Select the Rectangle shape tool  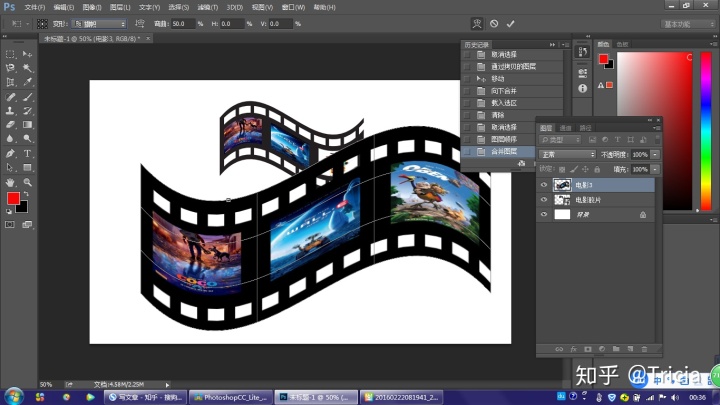tap(28, 168)
